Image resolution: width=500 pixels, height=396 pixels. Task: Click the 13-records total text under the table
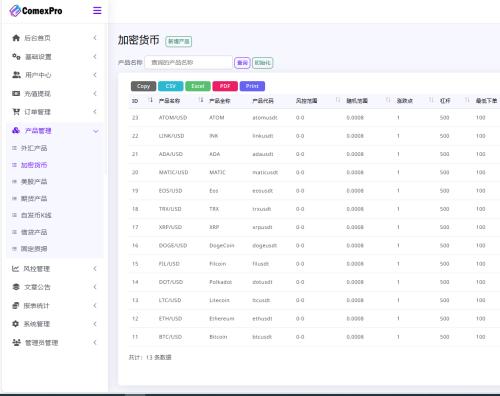150,357
